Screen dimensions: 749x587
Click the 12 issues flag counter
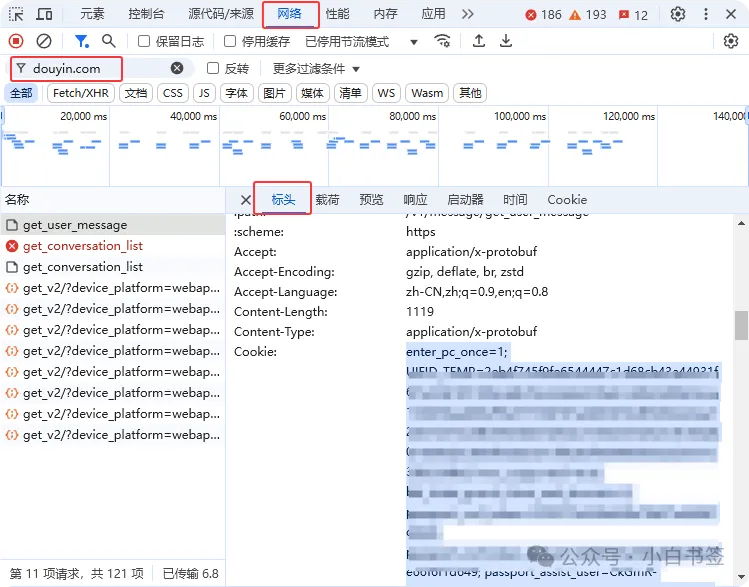(x=633, y=15)
